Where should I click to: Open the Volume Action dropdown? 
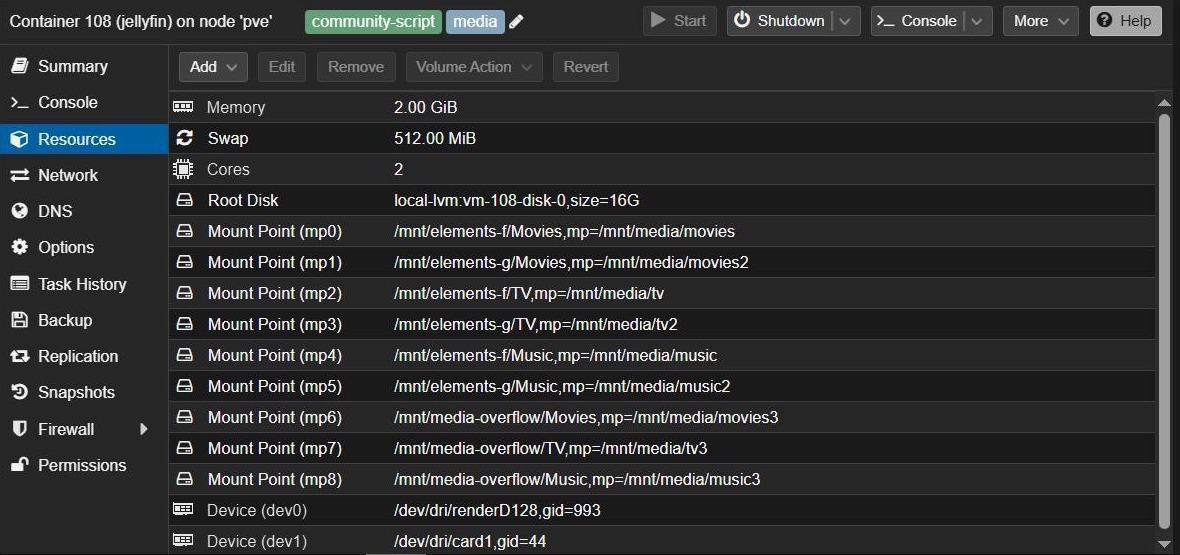click(x=474, y=67)
